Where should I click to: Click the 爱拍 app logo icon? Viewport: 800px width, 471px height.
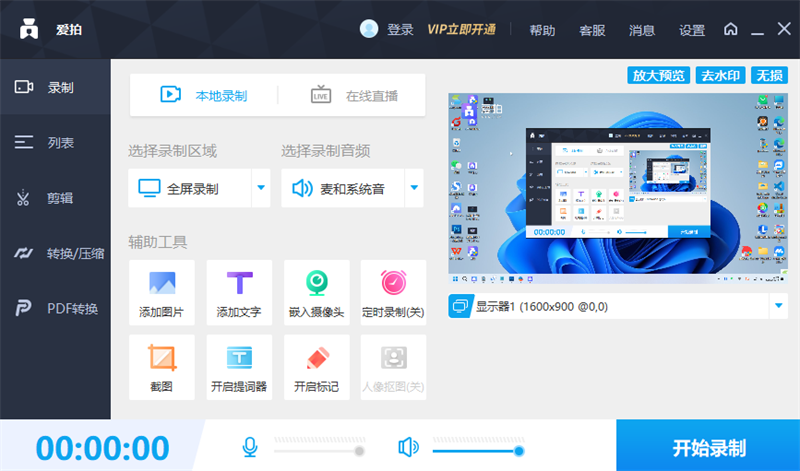click(29, 29)
